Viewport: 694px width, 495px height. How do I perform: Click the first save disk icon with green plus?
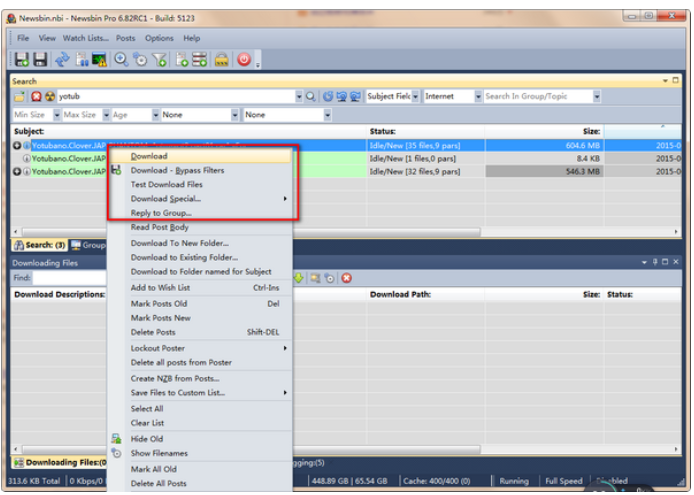click(22, 59)
